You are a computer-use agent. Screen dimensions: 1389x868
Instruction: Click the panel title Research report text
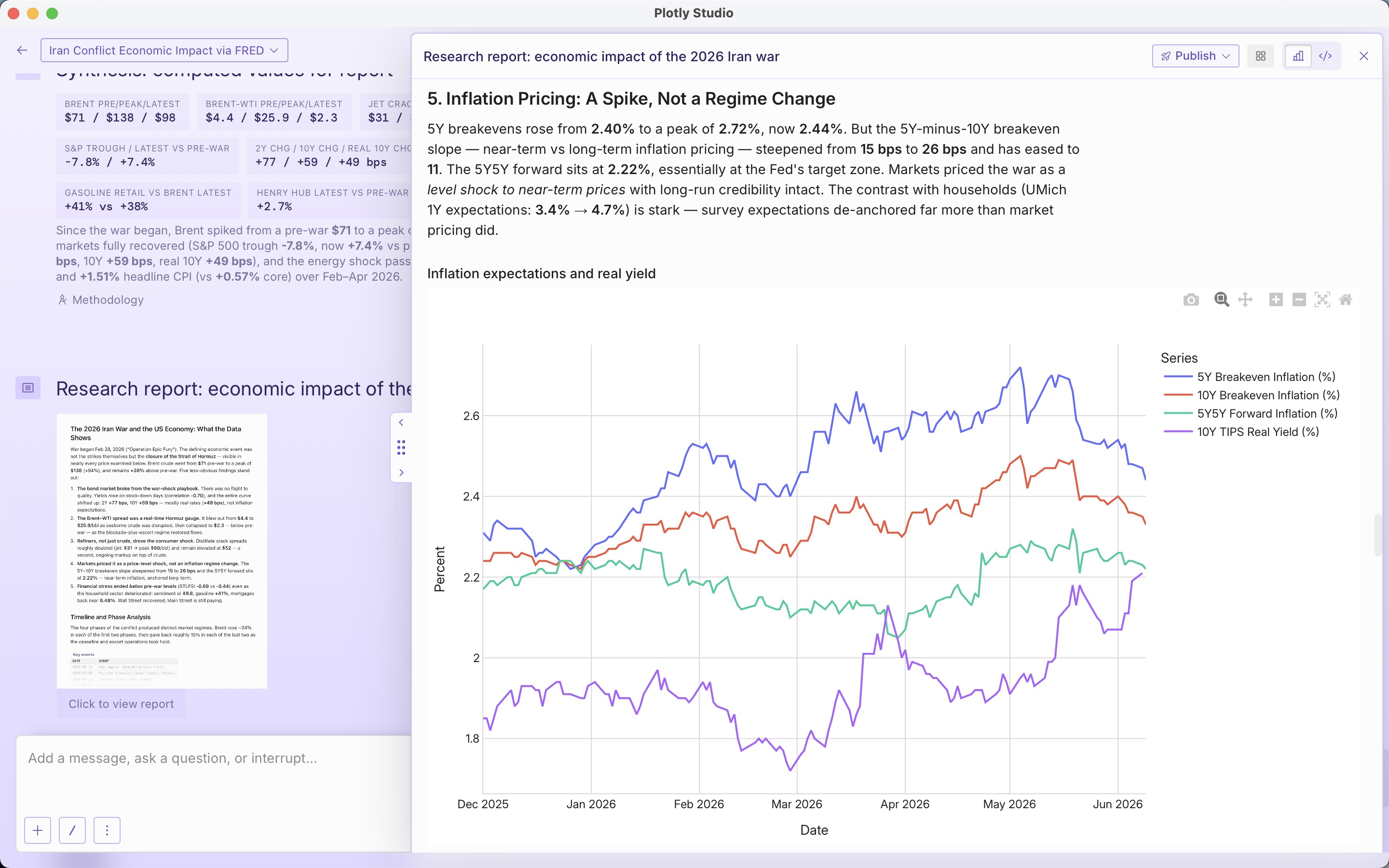tap(601, 56)
